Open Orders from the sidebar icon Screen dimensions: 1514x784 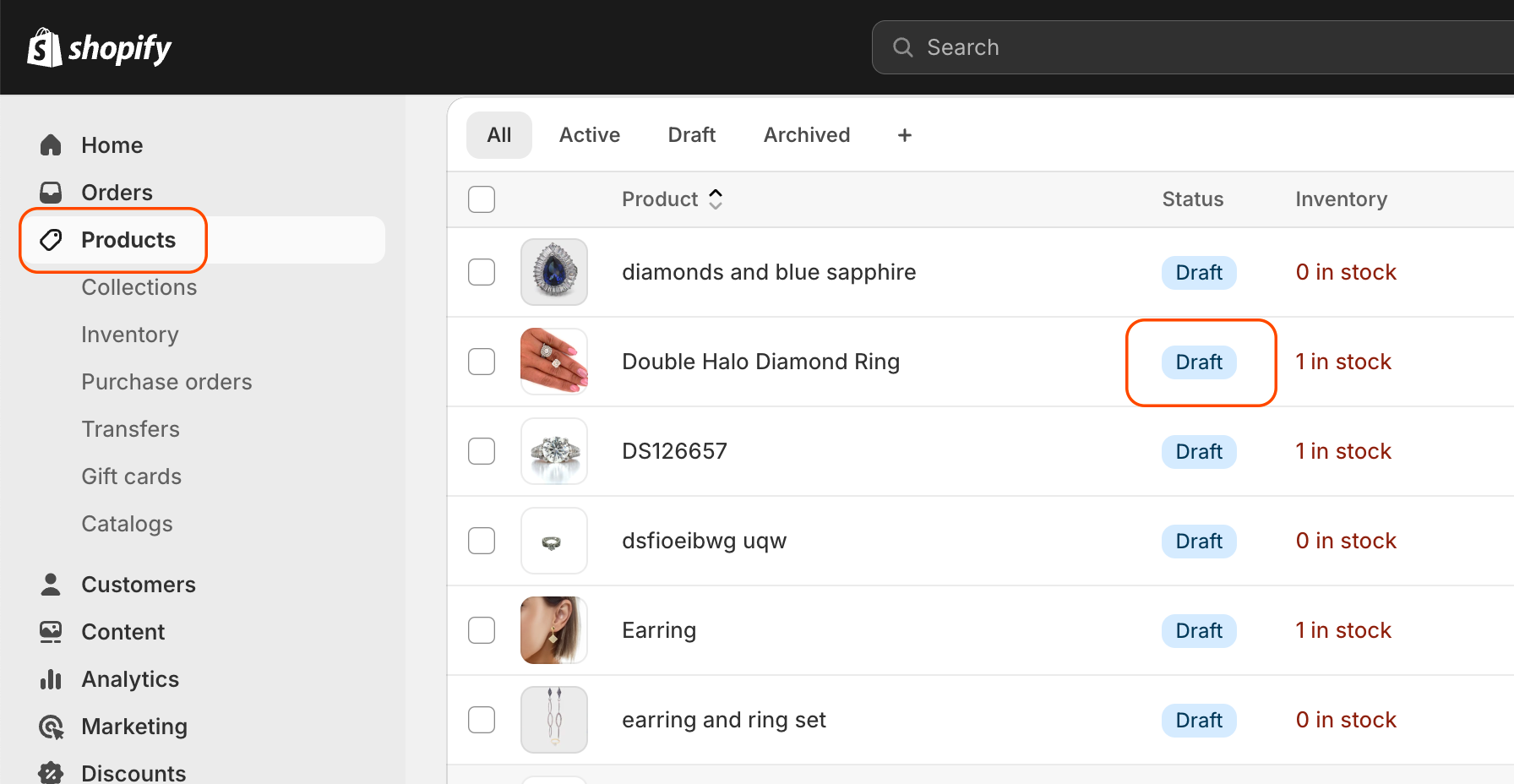click(51, 192)
